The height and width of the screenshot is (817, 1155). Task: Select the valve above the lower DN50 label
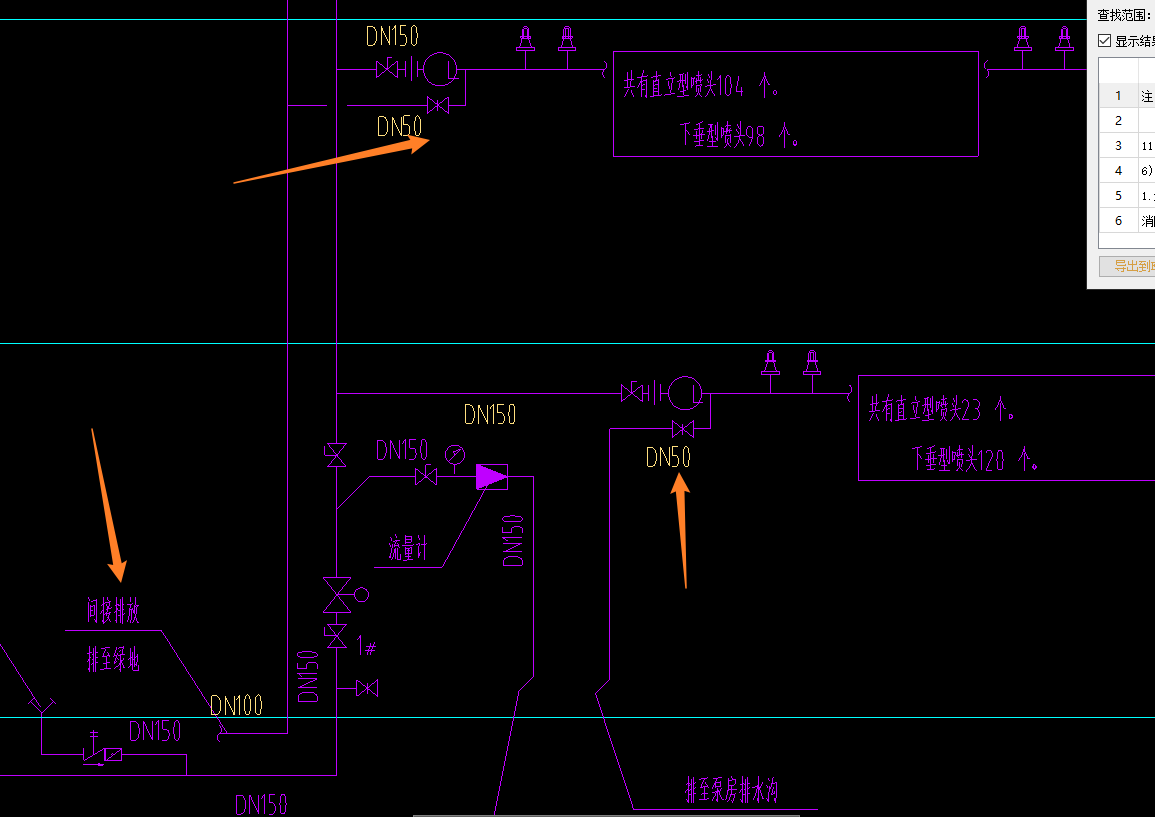[683, 429]
